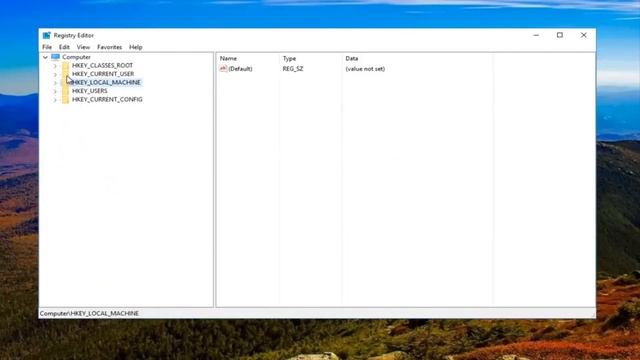Image resolution: width=640 pixels, height=360 pixels.
Task: Click the Registry Editor title bar icon
Action: coord(47,36)
